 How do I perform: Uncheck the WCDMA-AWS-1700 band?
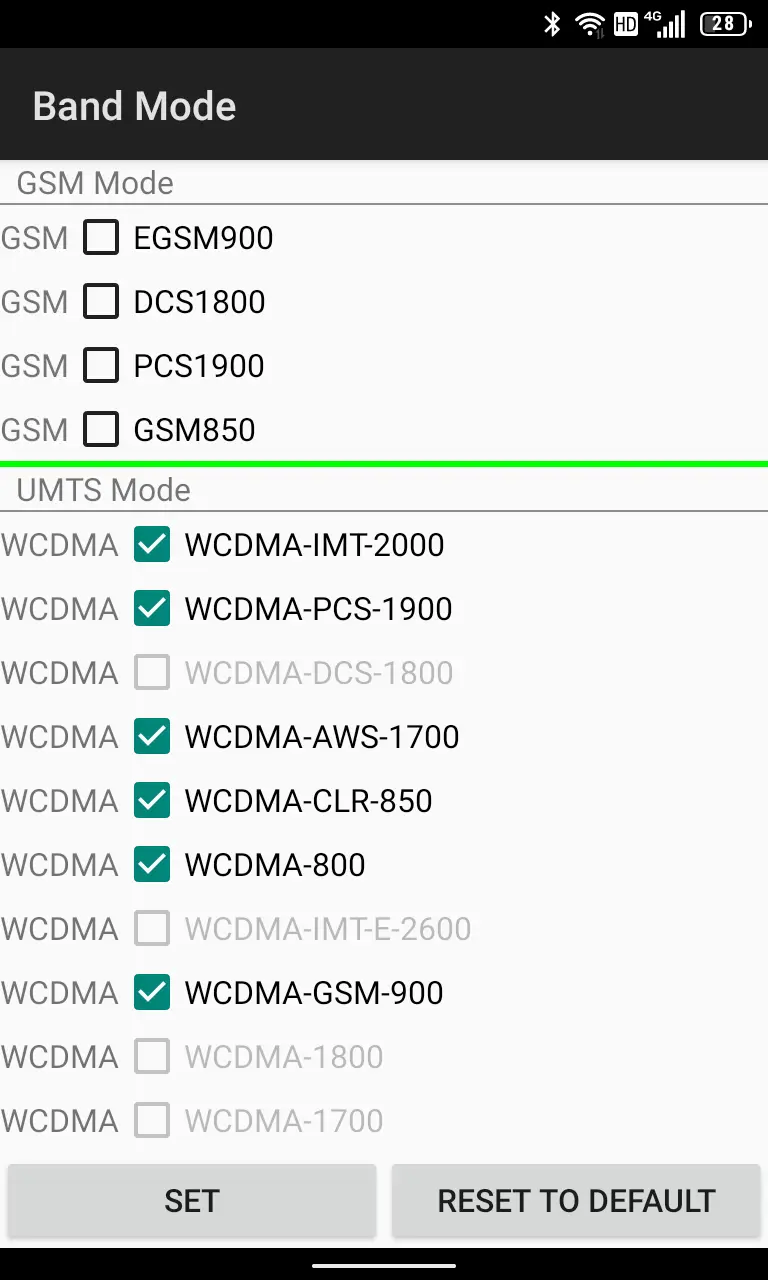pos(152,737)
